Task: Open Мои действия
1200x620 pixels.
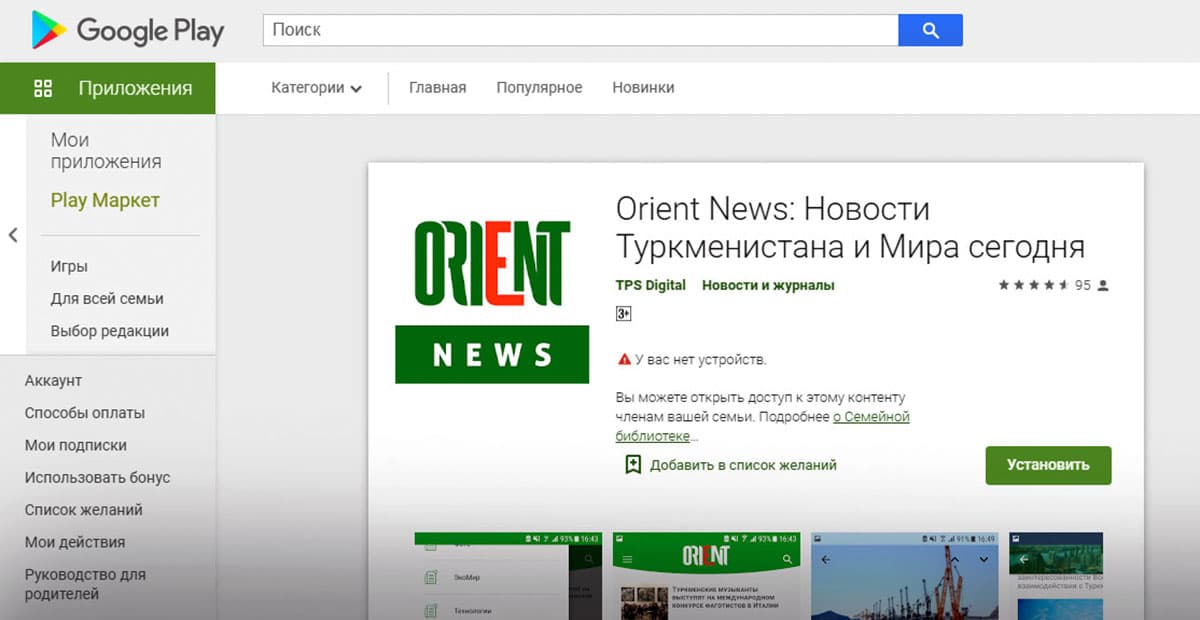Action: (75, 542)
